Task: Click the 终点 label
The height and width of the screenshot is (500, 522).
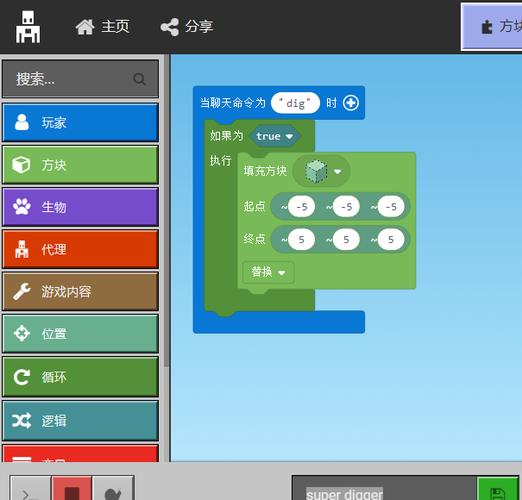Action: pos(254,239)
